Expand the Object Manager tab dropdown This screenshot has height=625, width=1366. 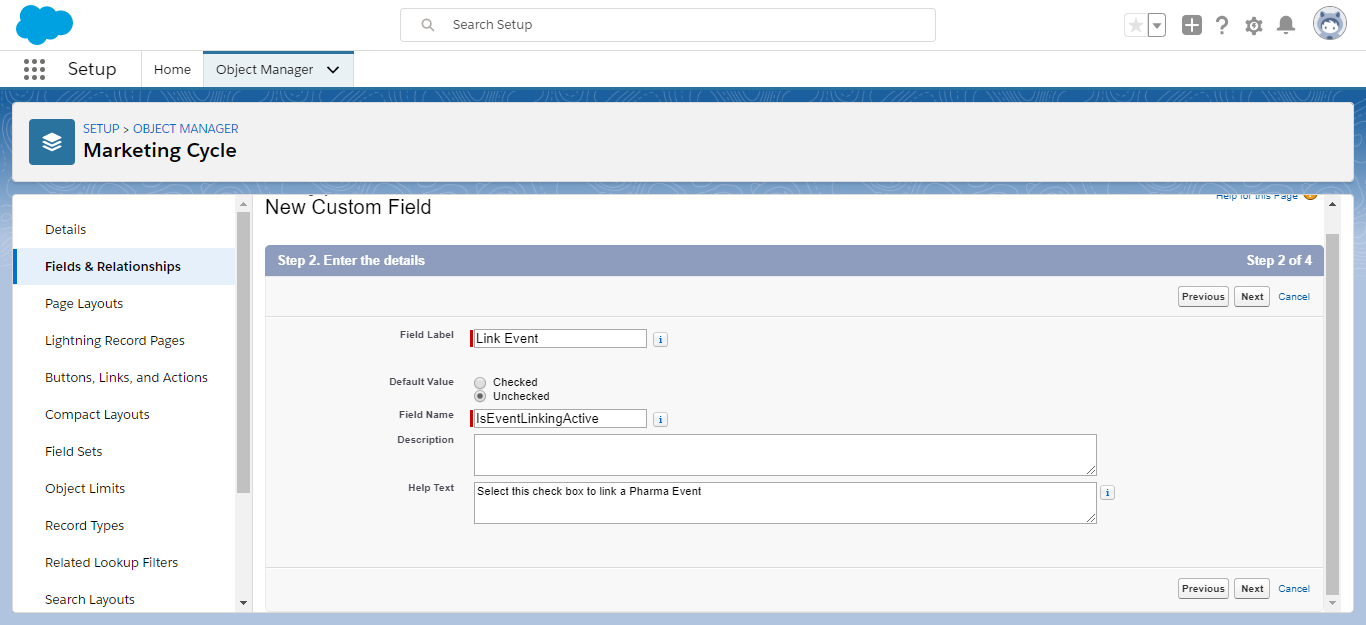pyautogui.click(x=333, y=69)
